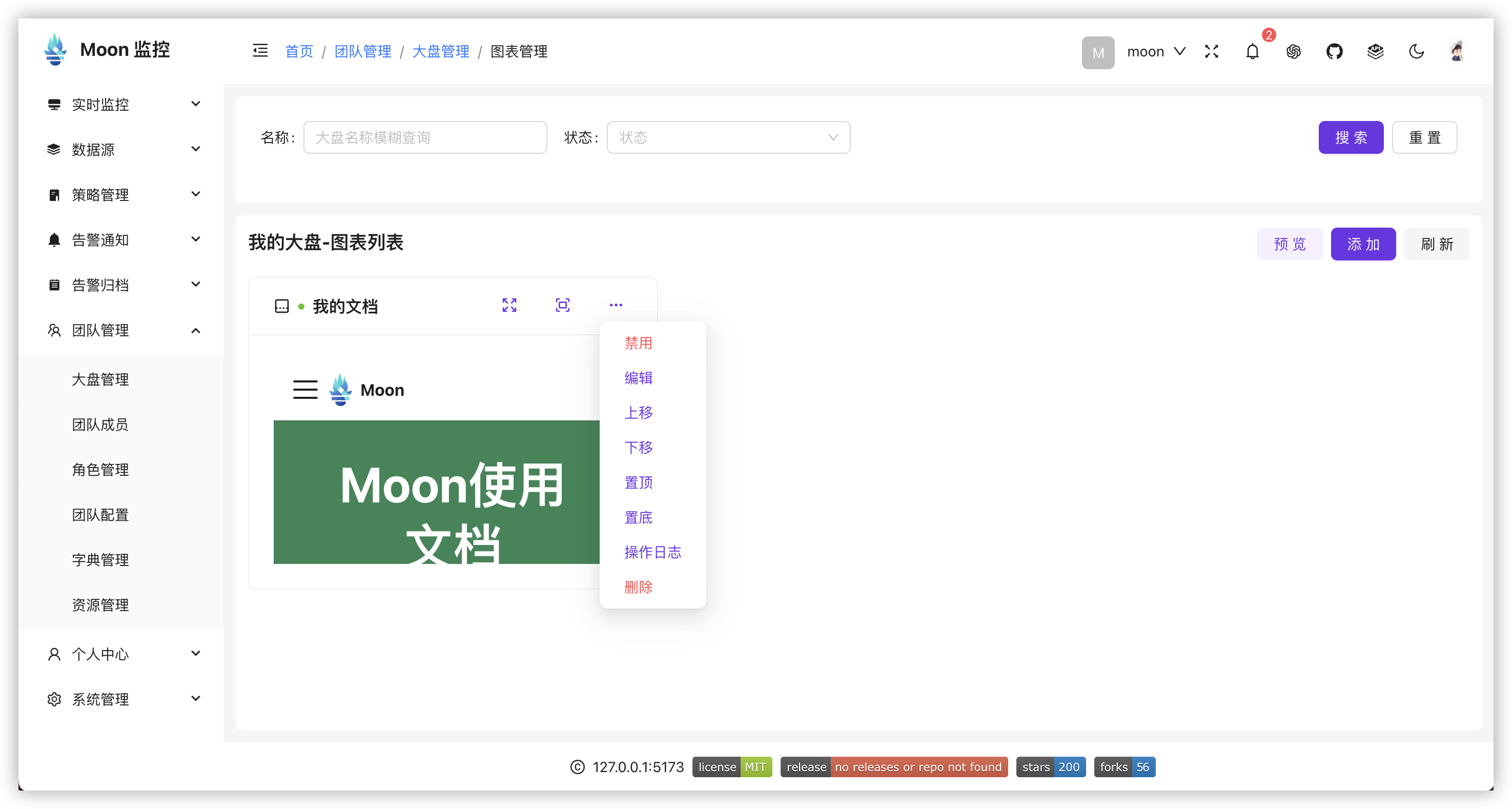
Task: Click the 搜索 search button
Action: [x=1351, y=137]
